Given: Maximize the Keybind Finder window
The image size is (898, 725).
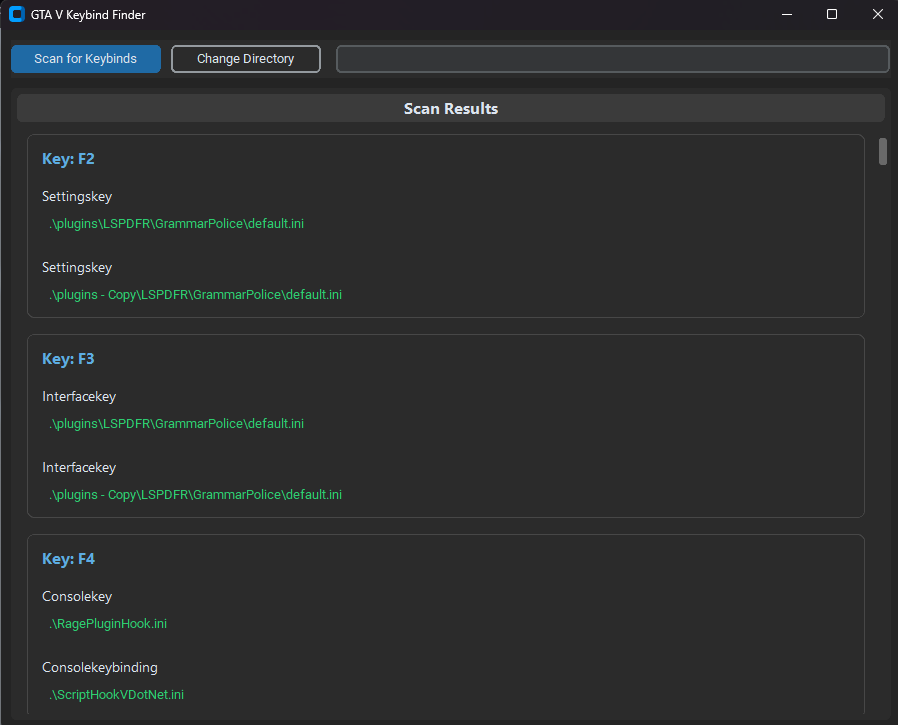Looking at the screenshot, I should click(x=832, y=15).
